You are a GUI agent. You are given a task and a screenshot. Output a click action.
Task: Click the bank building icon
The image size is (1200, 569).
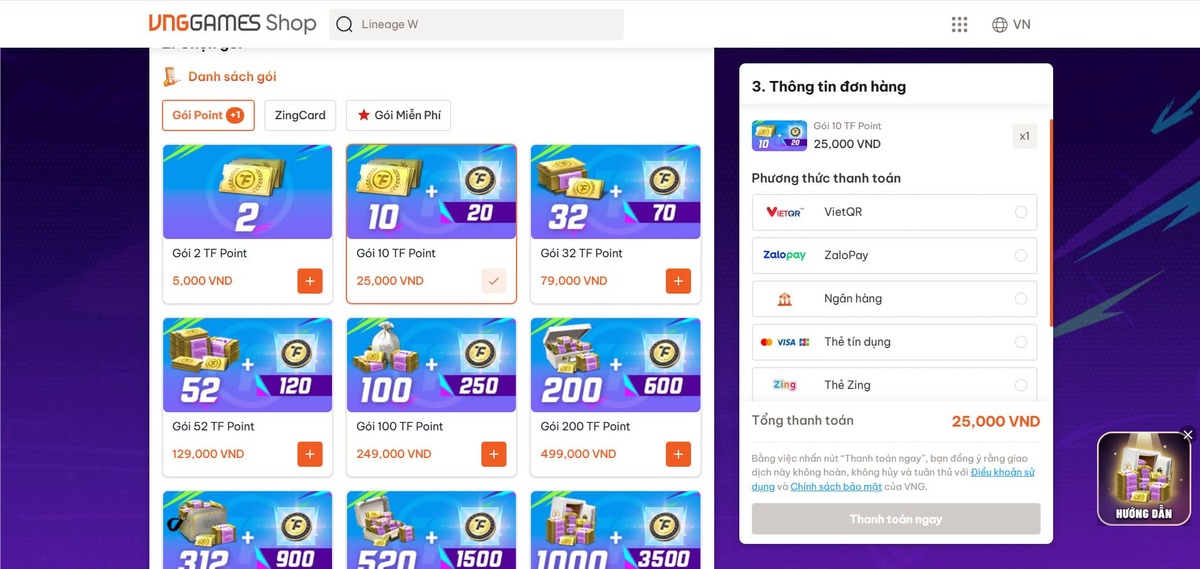(784, 299)
